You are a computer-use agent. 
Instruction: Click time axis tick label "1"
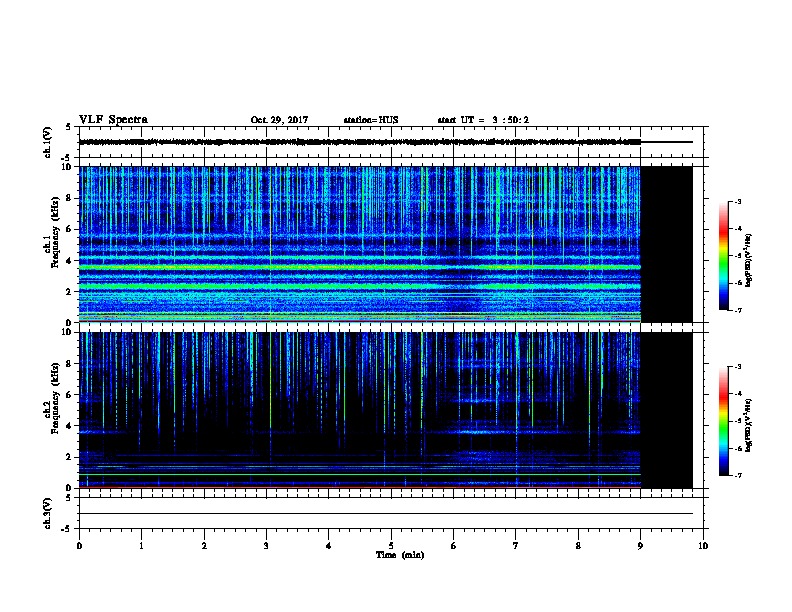(x=141, y=546)
